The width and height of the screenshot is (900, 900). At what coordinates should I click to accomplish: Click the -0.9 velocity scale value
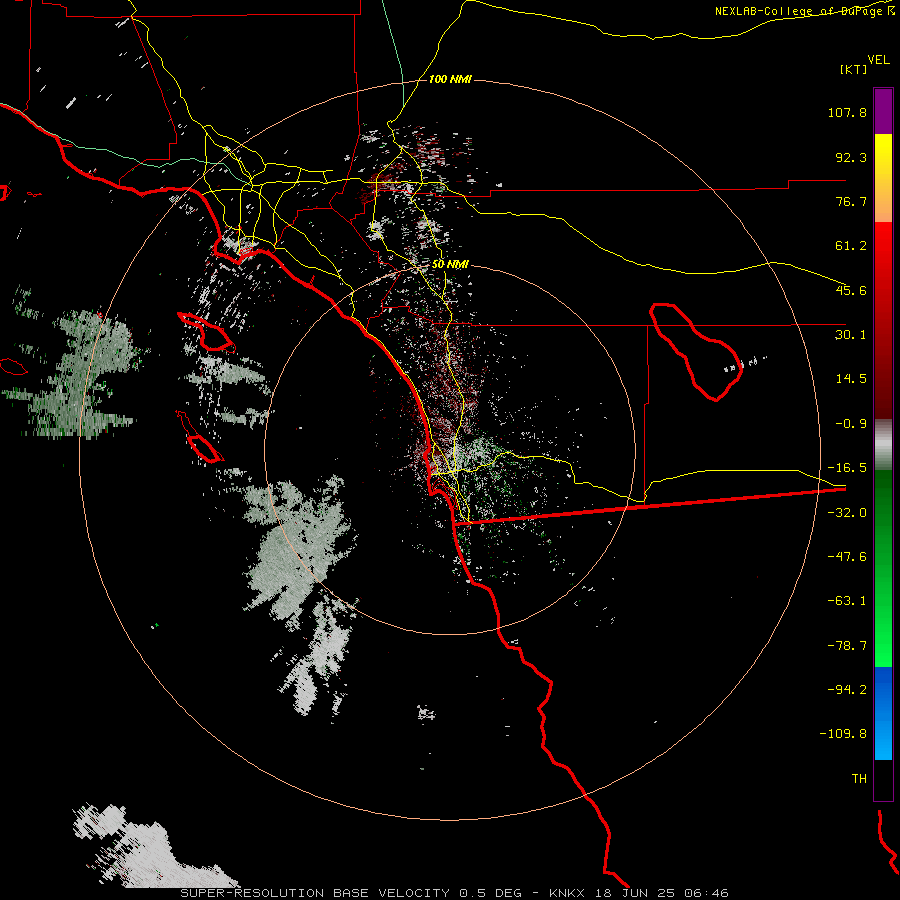coord(851,424)
